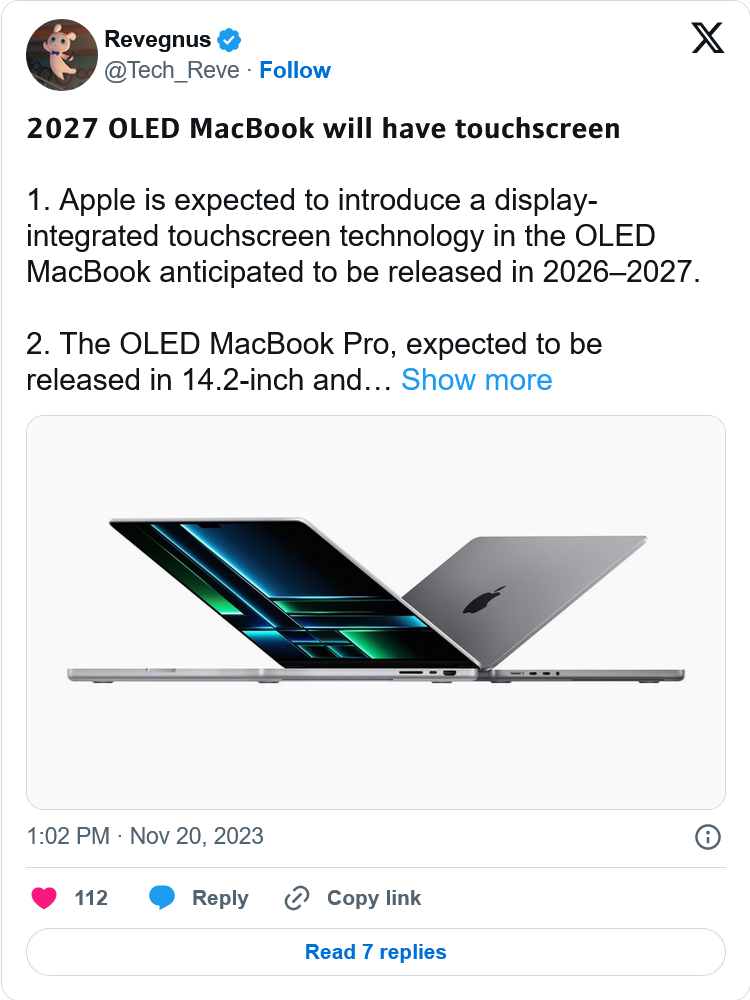Open the Read 7 replies button
The width and height of the screenshot is (750, 1000).
coord(376,952)
